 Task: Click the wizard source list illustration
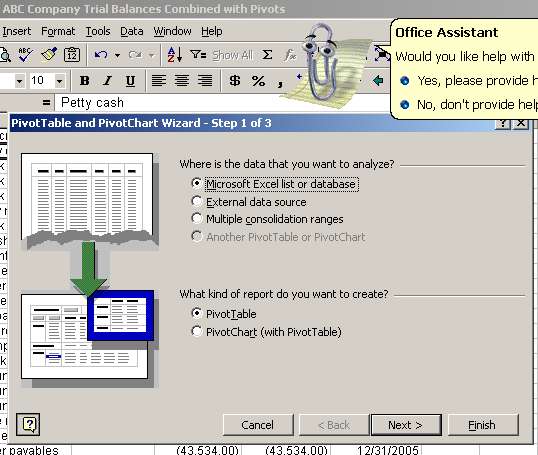coord(89,201)
